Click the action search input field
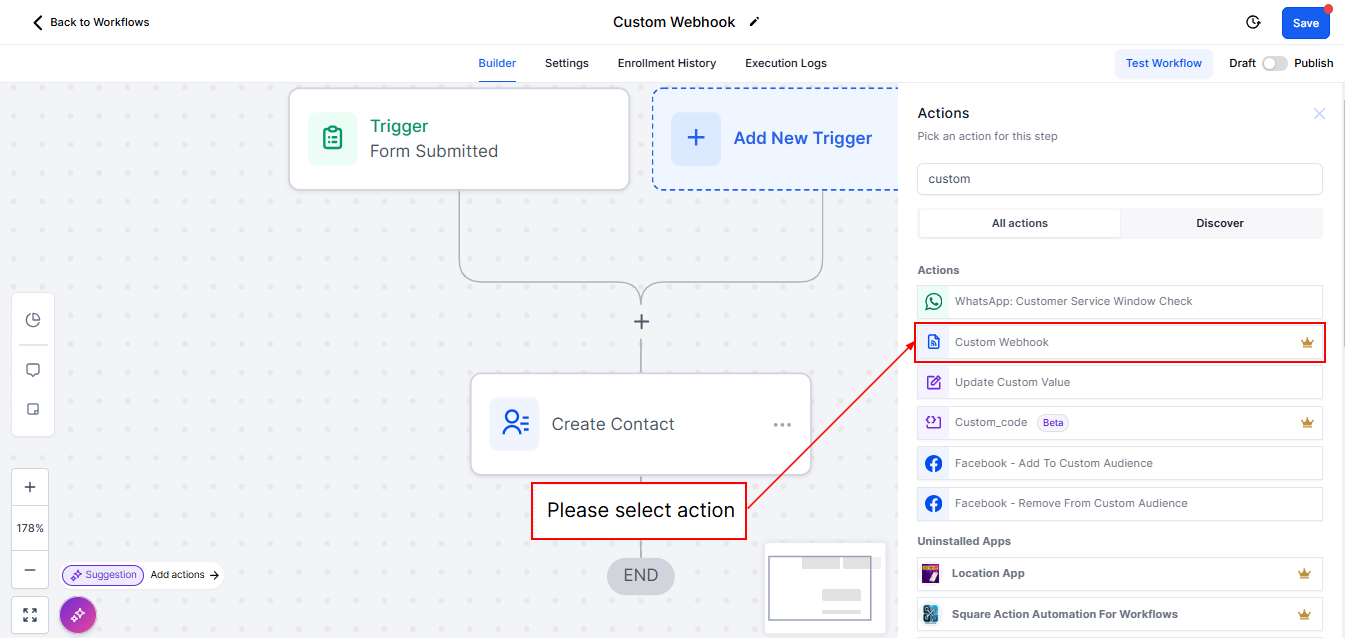This screenshot has width=1345, height=638. click(1119, 179)
